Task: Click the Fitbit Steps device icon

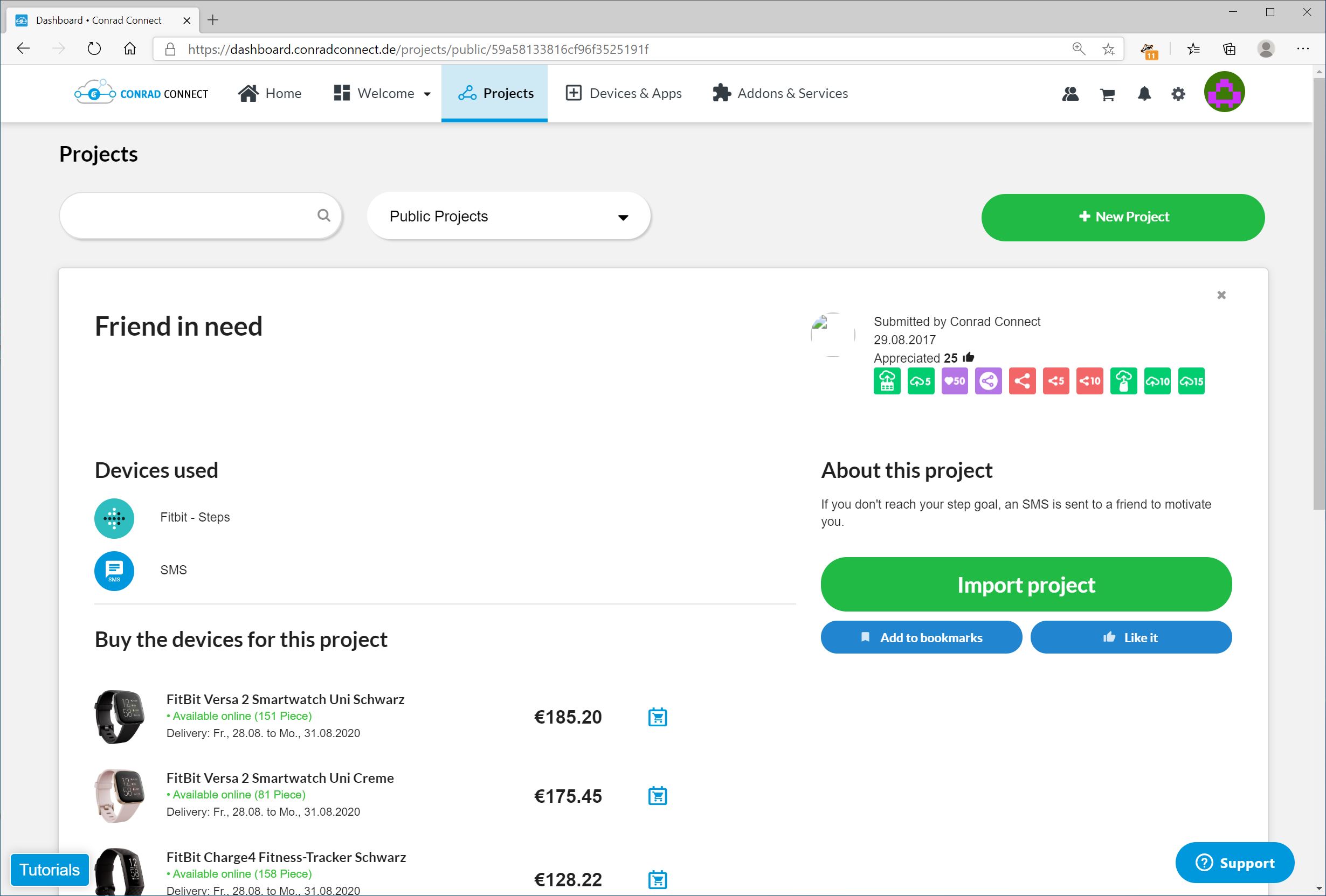Action: coord(114,518)
